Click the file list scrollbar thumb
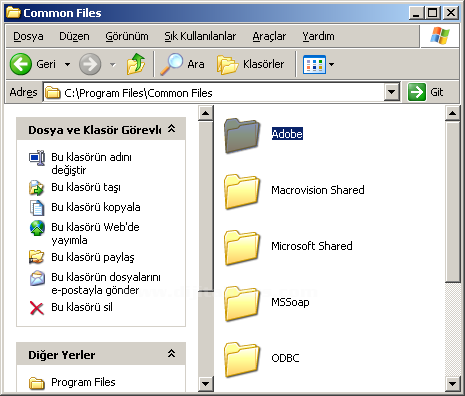Image resolution: width=465 pixels, height=396 pixels. click(x=452, y=202)
